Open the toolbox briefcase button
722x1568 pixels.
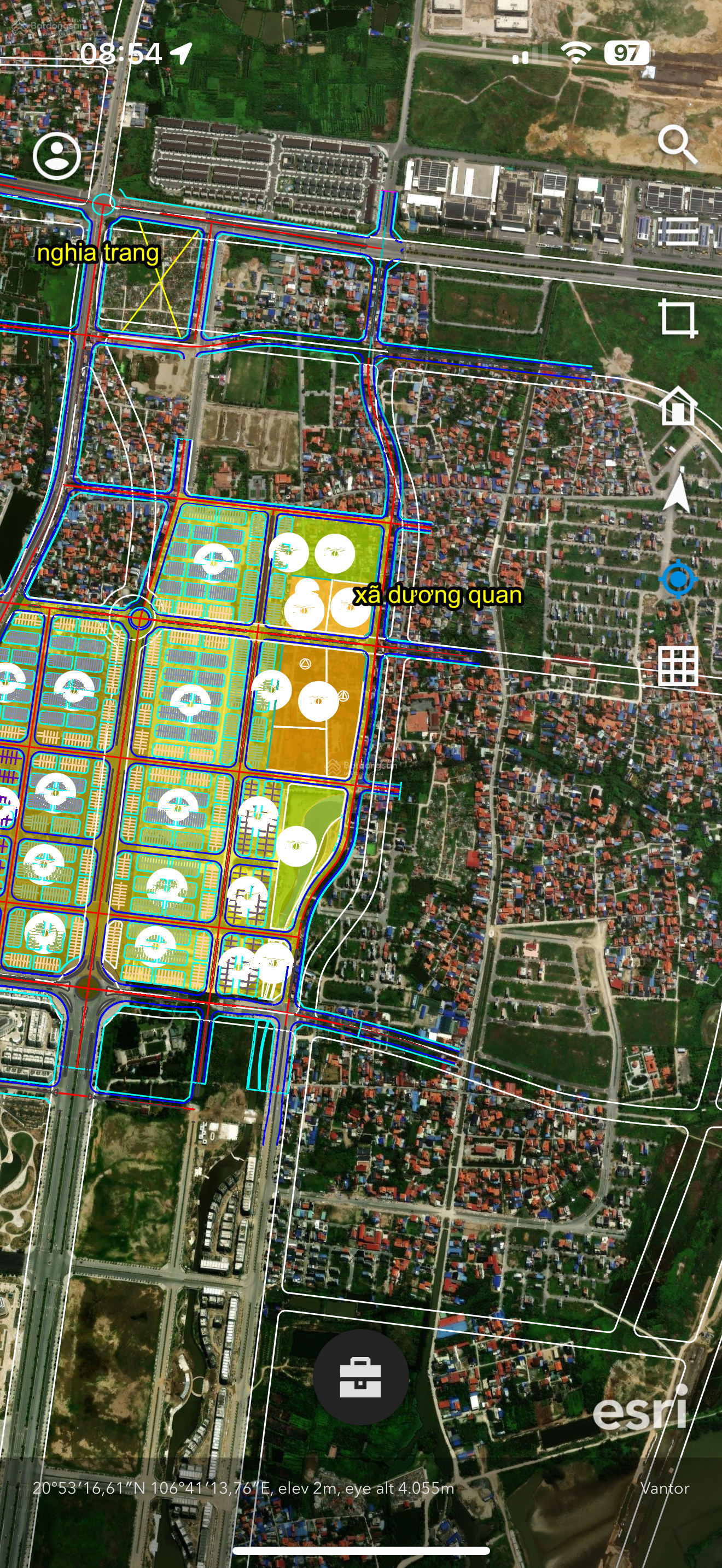360,1377
